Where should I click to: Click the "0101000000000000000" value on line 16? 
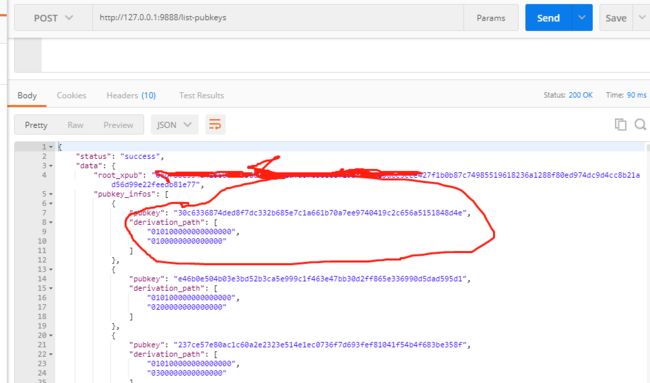[192, 298]
